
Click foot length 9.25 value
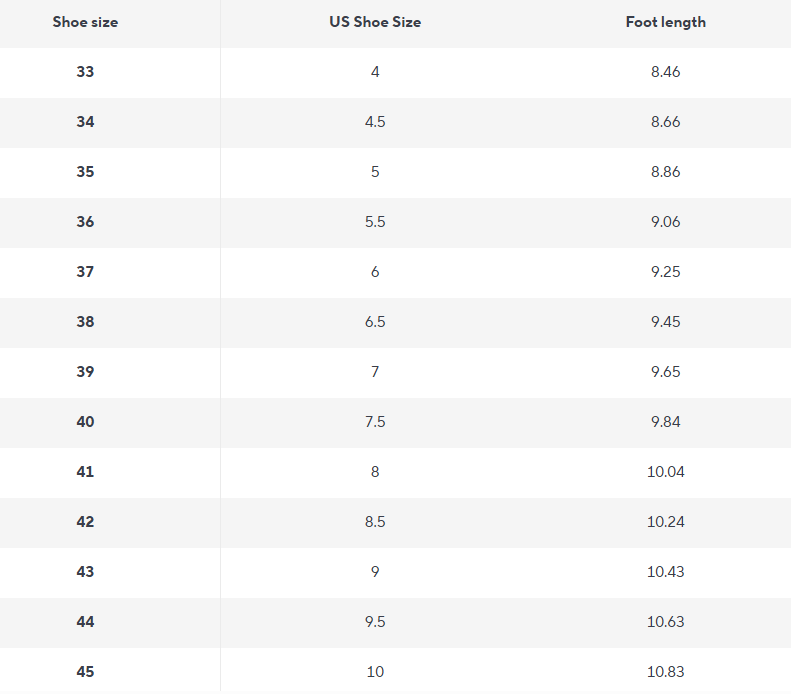point(665,272)
